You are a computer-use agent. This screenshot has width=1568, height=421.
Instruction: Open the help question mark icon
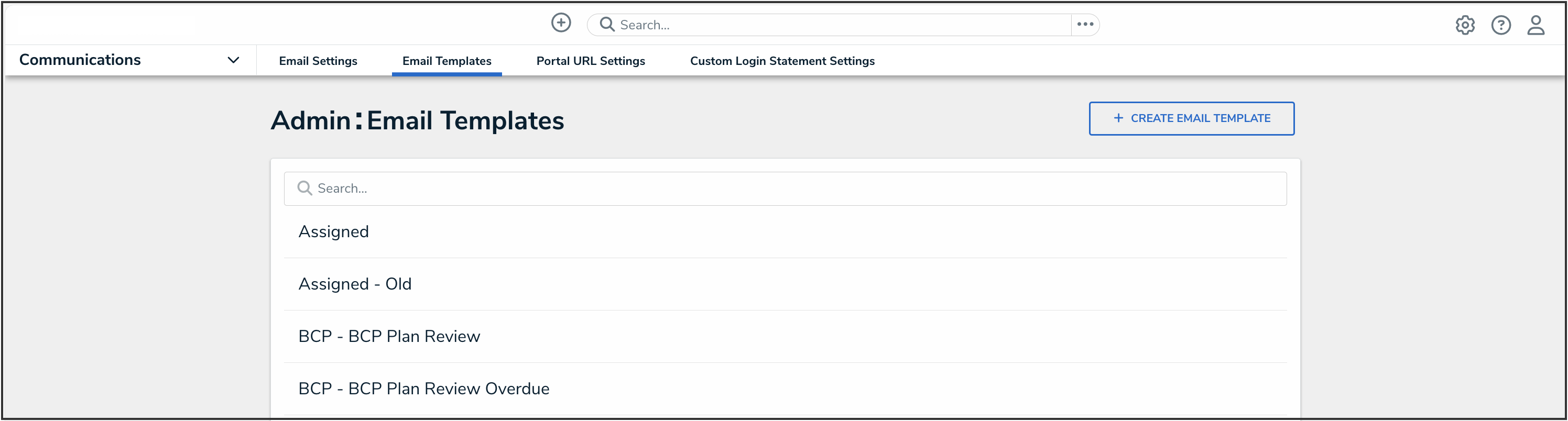pyautogui.click(x=1500, y=25)
